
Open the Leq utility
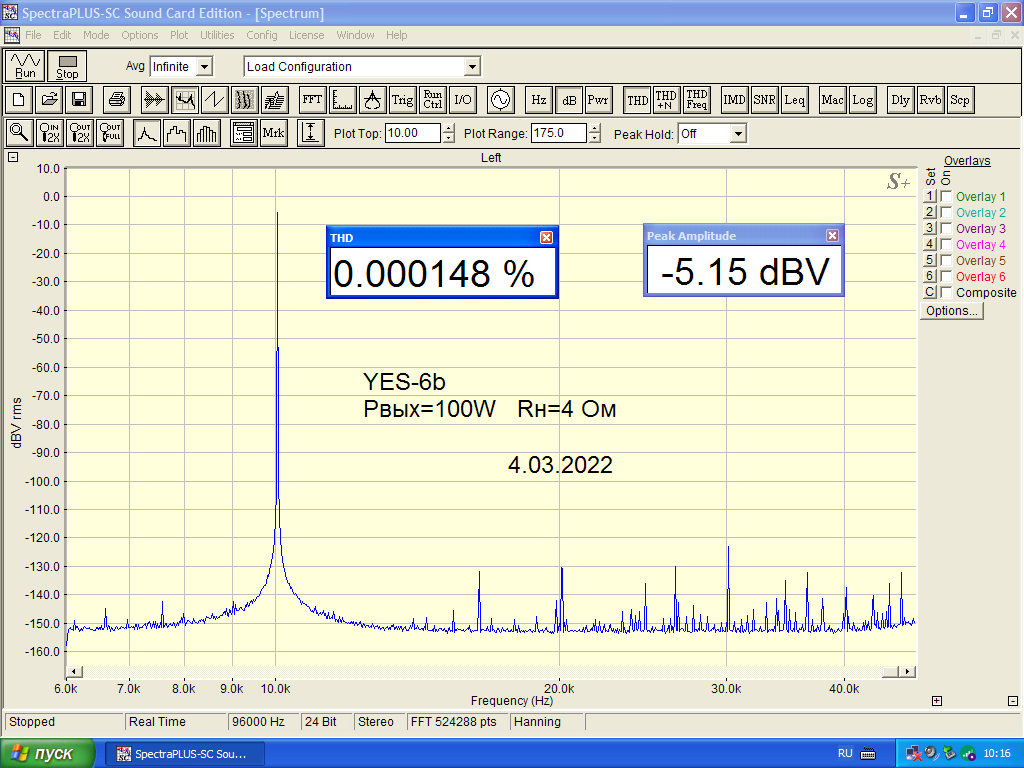click(x=795, y=100)
